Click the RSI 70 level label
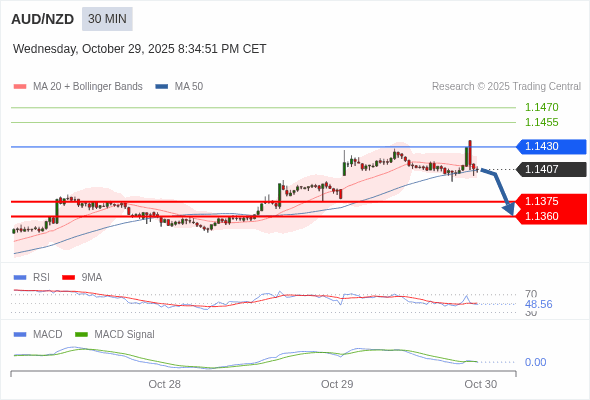The height and width of the screenshot is (400, 590). coord(531,294)
